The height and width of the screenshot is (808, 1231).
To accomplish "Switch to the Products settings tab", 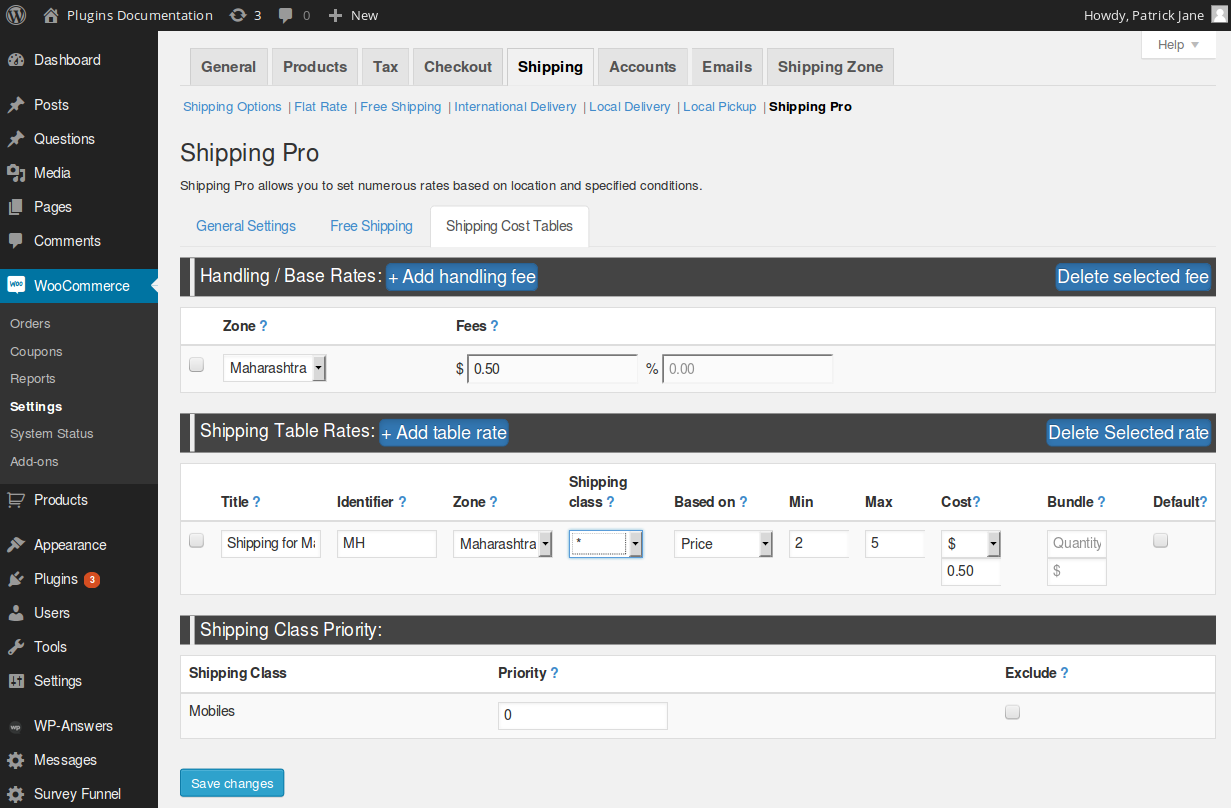I will click(315, 67).
